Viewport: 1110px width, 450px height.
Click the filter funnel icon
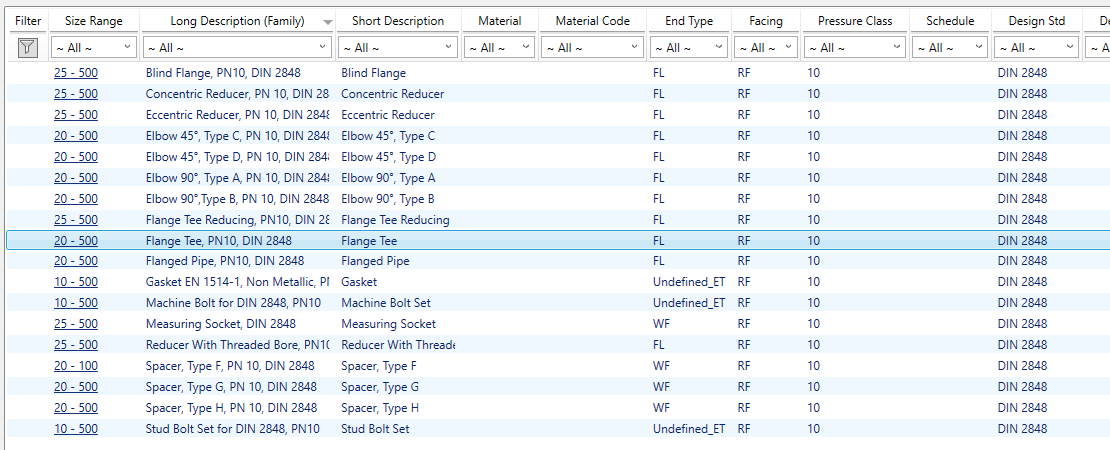point(27,47)
